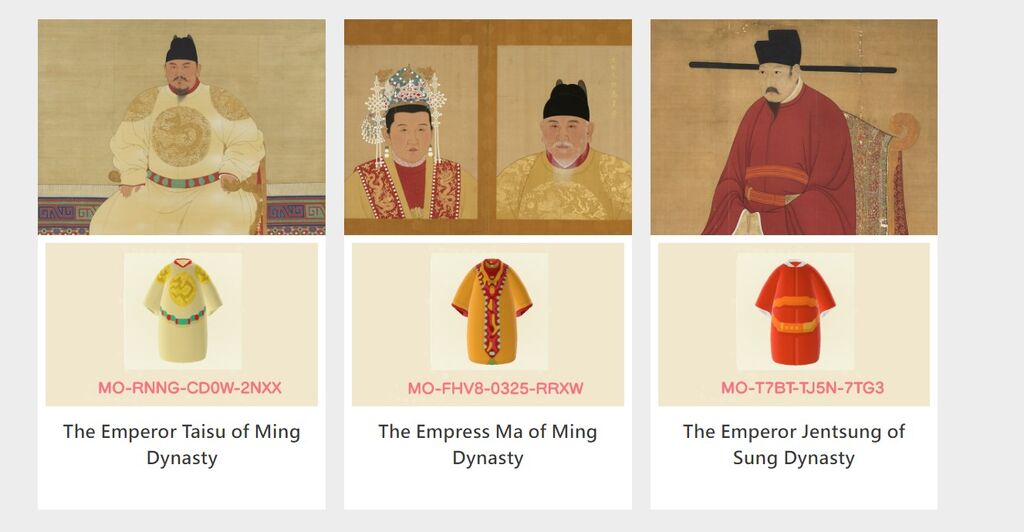Click design code MO-FHV8-0325-RRXW
This screenshot has height=532, width=1024.
click(x=495, y=388)
